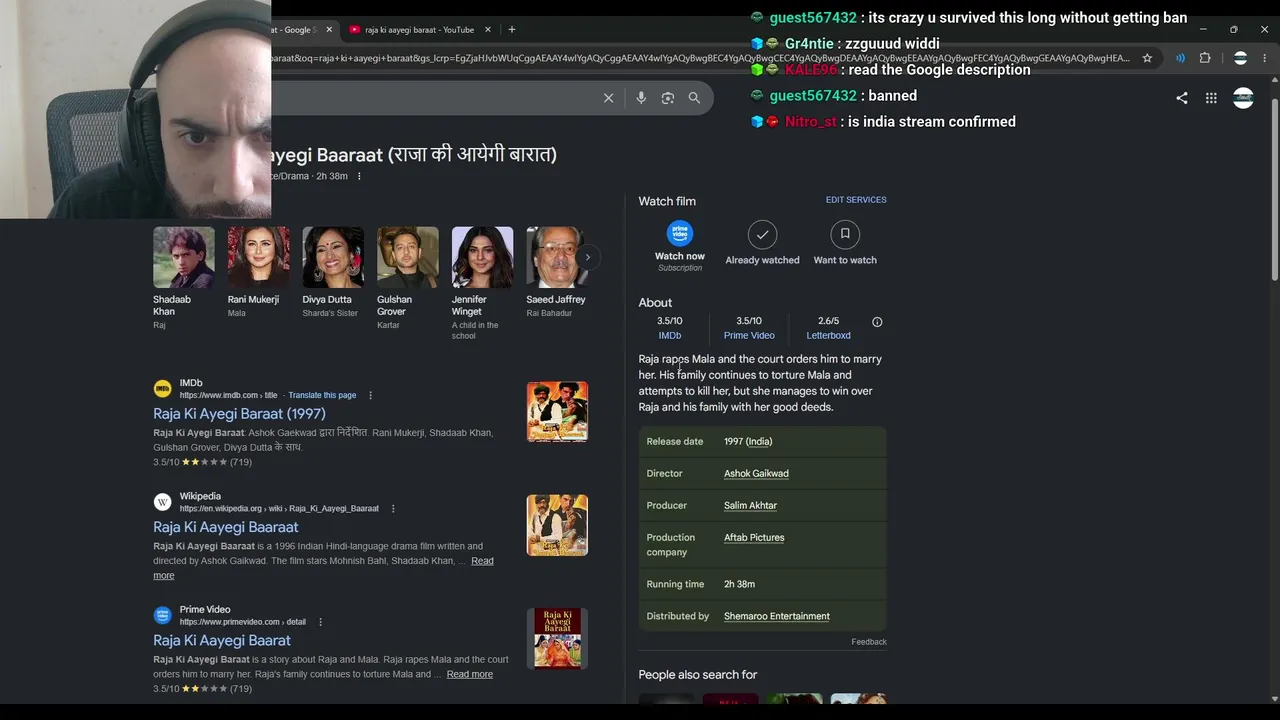Screen dimensions: 1280x720
Task: Mark film as Already watched
Action: coord(762,234)
